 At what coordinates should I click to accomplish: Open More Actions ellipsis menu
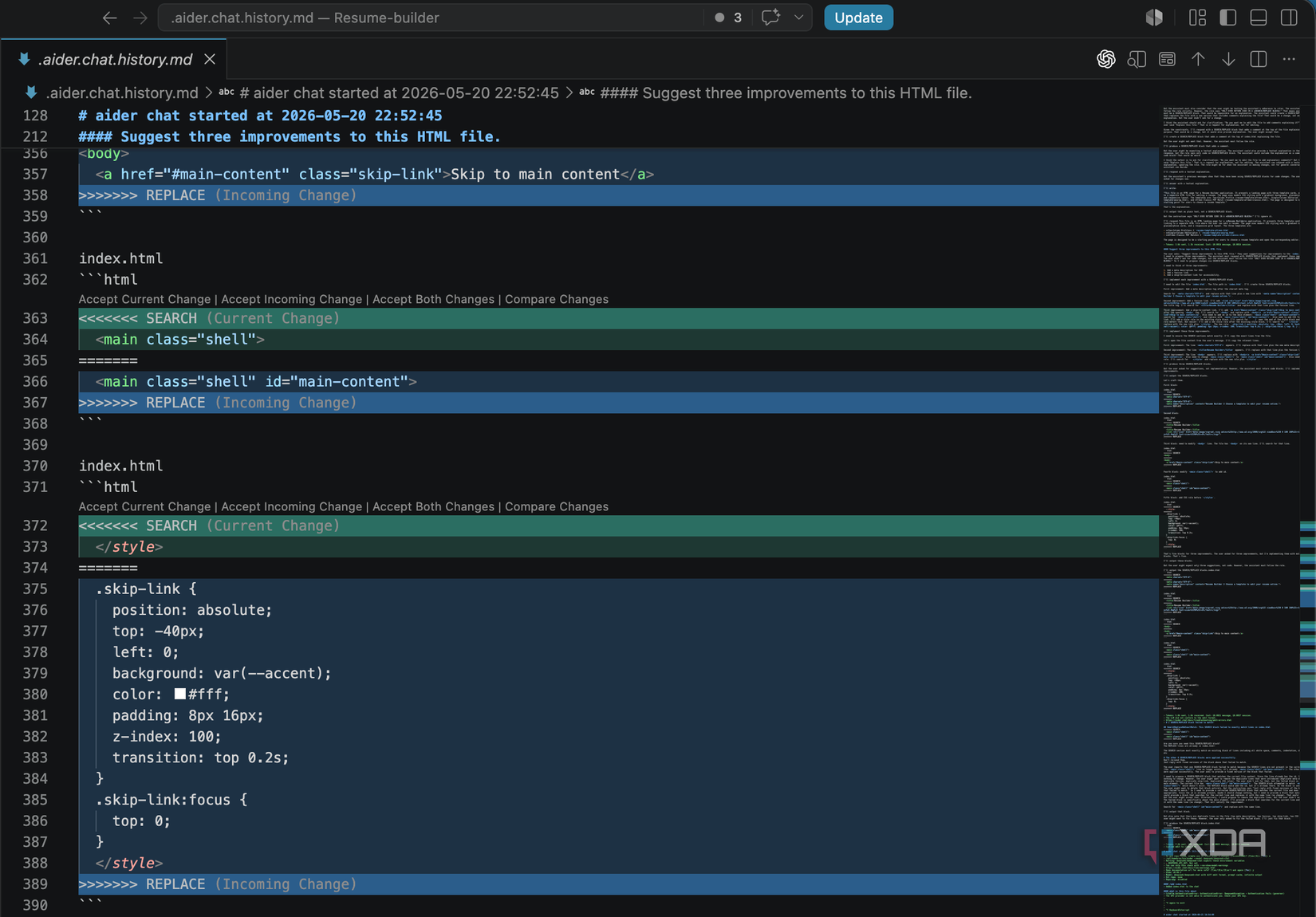1289,59
